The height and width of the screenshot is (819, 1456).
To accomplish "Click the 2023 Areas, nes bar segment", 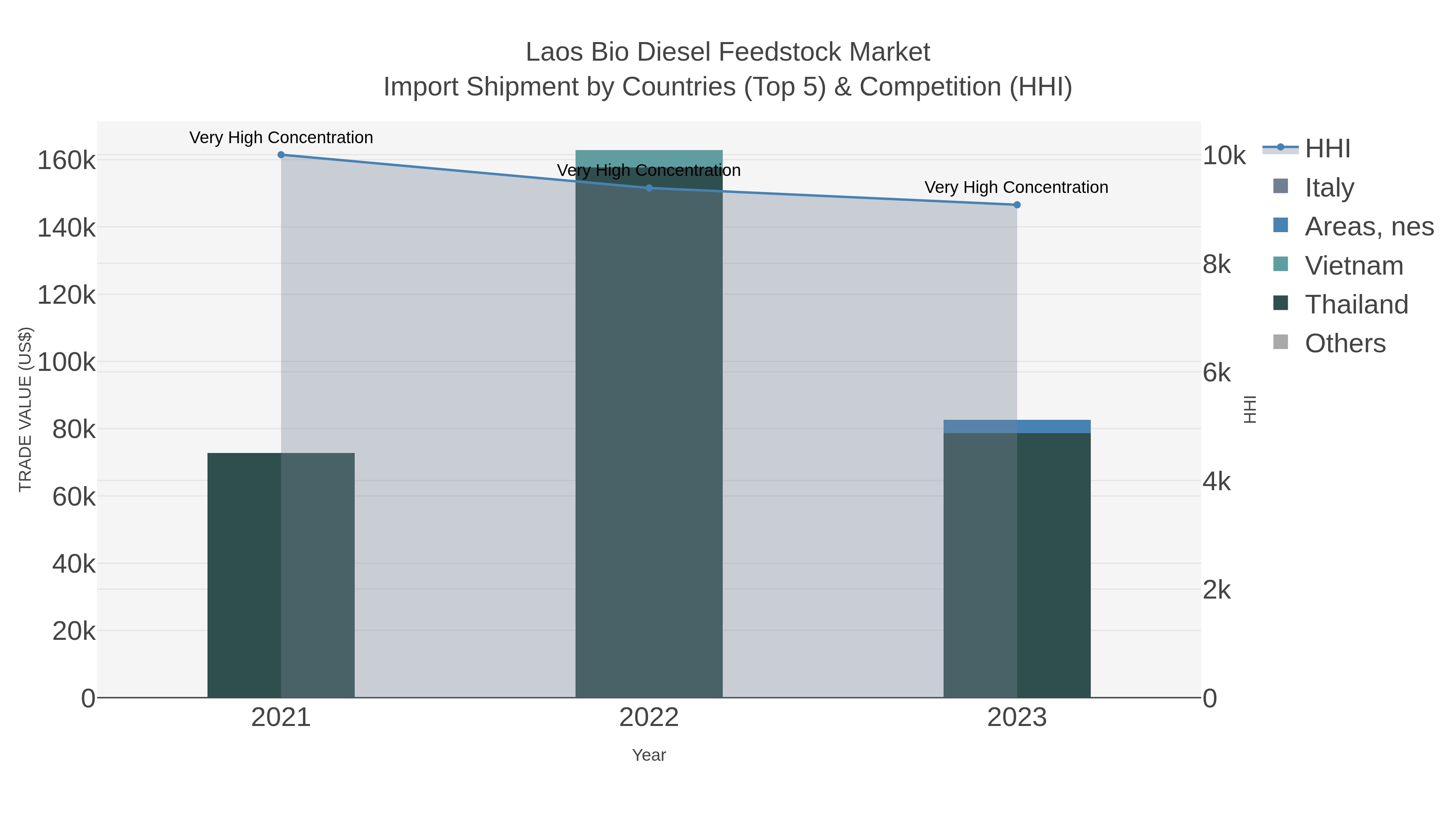I will tap(1017, 427).
